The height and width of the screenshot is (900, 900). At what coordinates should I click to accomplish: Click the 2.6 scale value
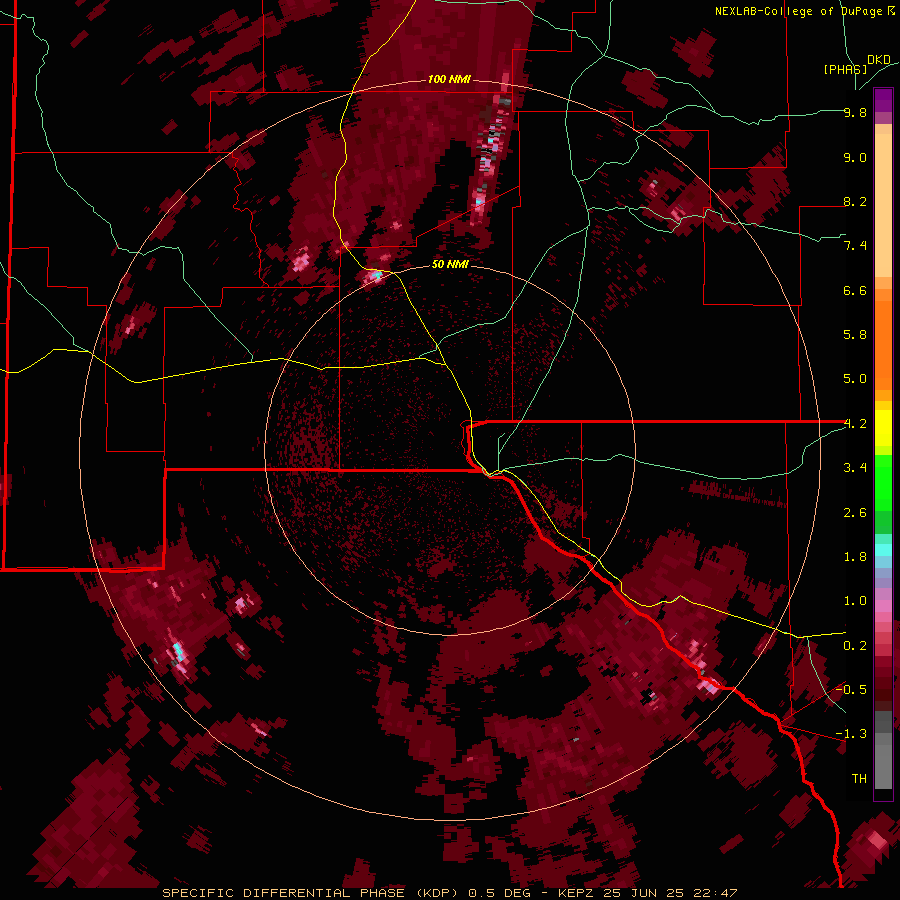coord(855,513)
